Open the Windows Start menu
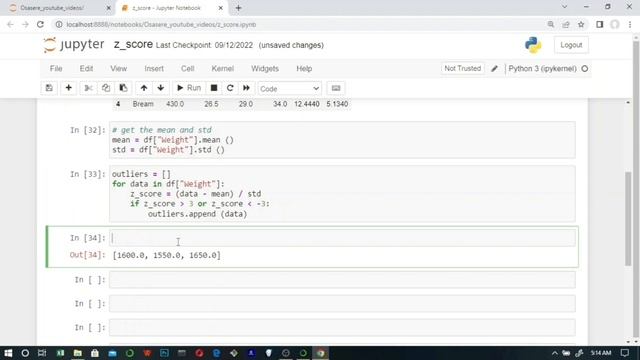Screen dimensions: 640x360 8,353
